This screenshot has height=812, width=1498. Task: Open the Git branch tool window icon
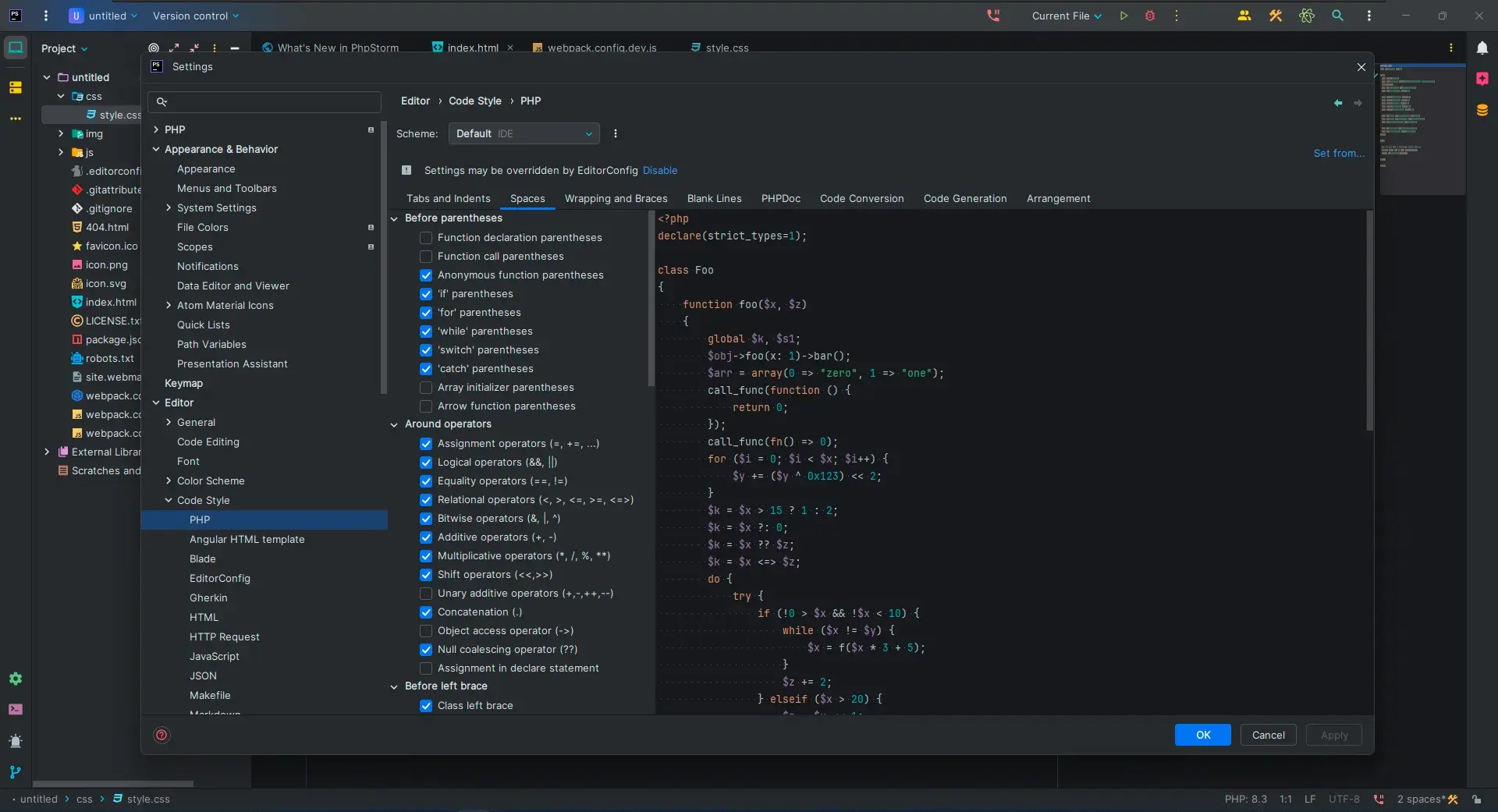click(16, 771)
